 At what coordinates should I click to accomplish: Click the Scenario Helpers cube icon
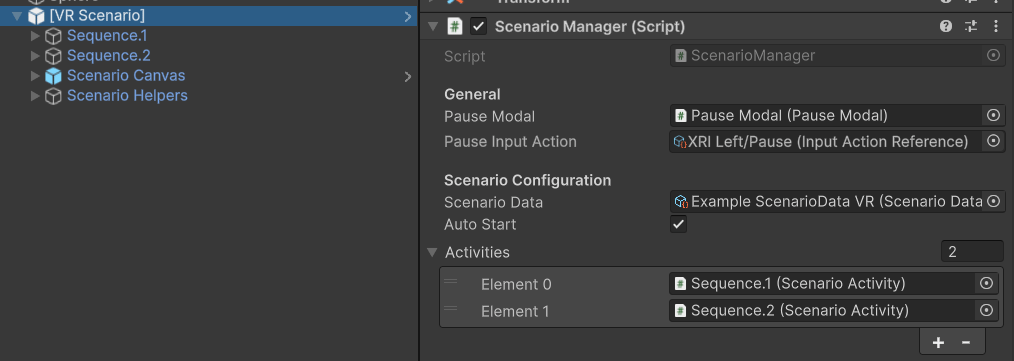click(53, 96)
